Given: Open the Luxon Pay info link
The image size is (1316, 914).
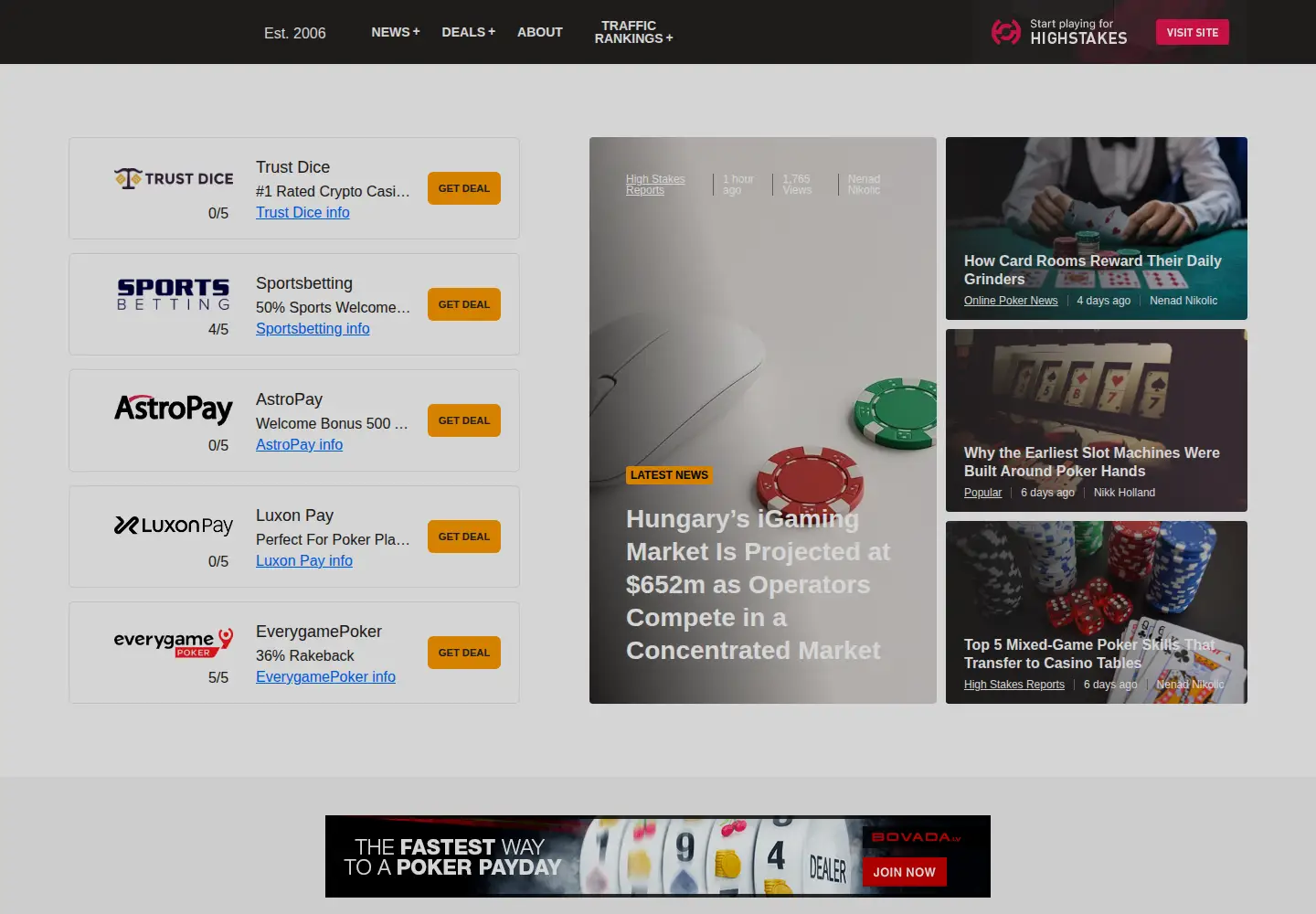Looking at the screenshot, I should [x=304, y=560].
